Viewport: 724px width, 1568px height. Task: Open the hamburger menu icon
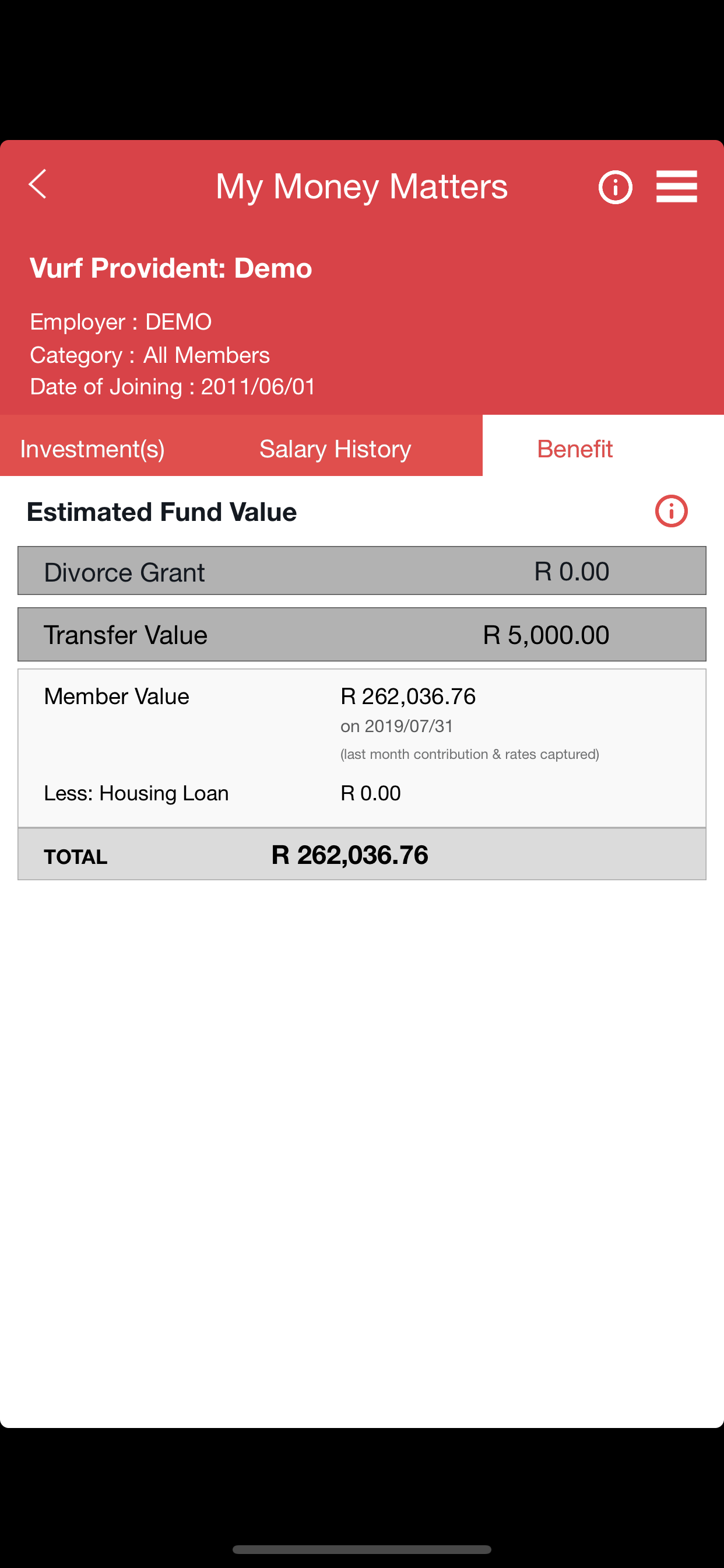(677, 186)
